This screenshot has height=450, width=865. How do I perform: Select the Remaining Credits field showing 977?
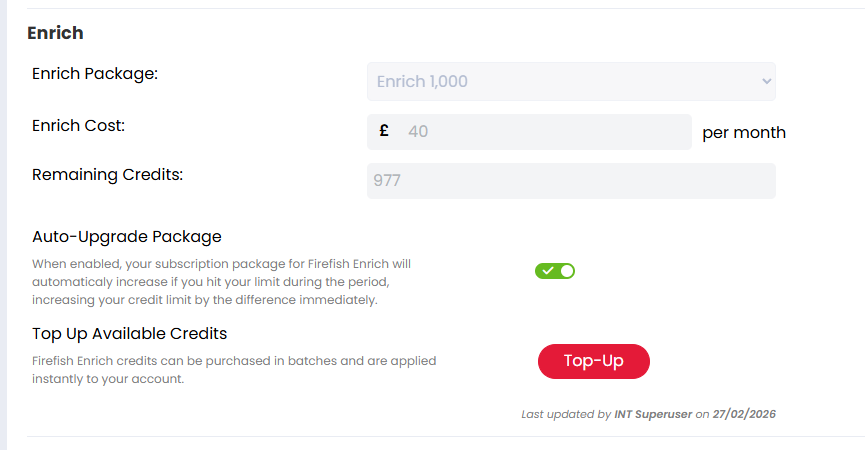tap(570, 181)
